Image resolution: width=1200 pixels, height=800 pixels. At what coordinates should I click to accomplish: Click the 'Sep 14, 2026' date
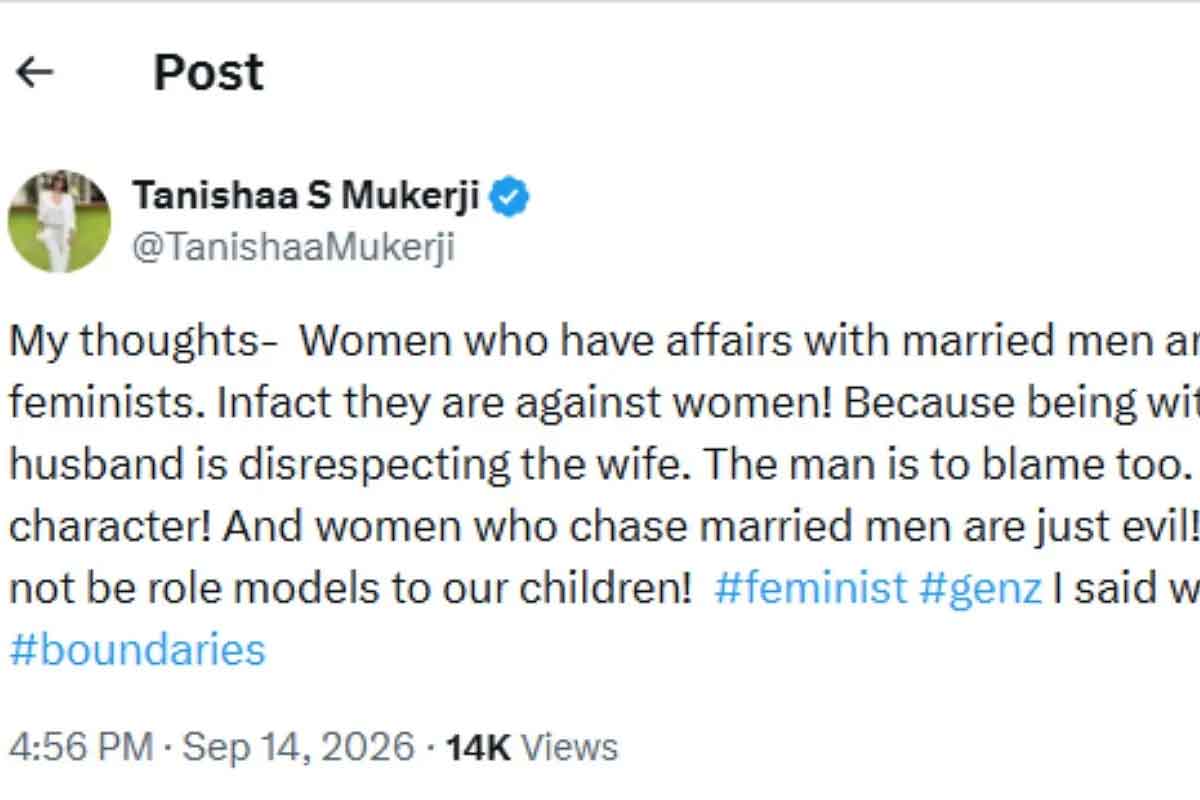(300, 747)
